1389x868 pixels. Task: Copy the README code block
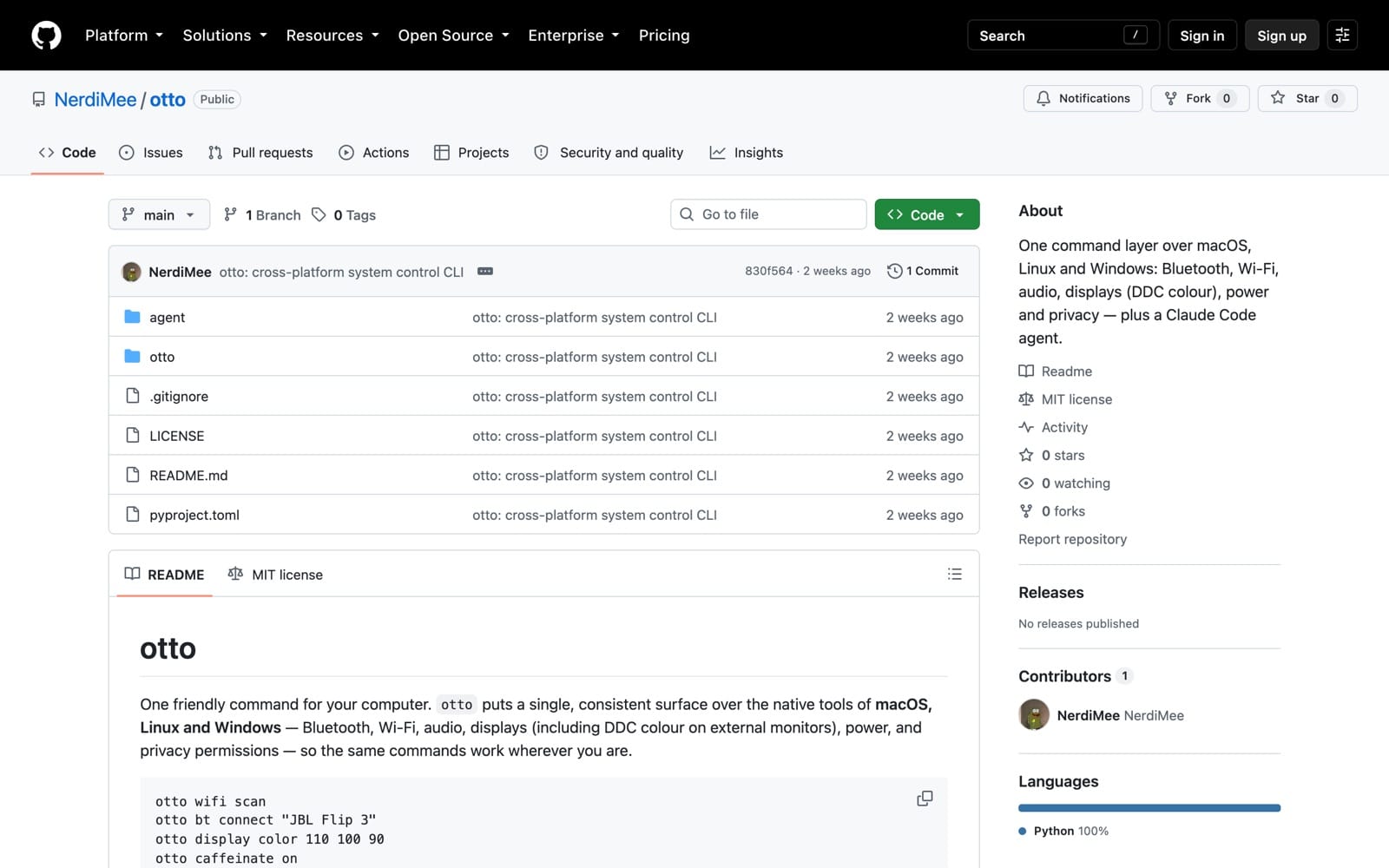[x=925, y=799]
